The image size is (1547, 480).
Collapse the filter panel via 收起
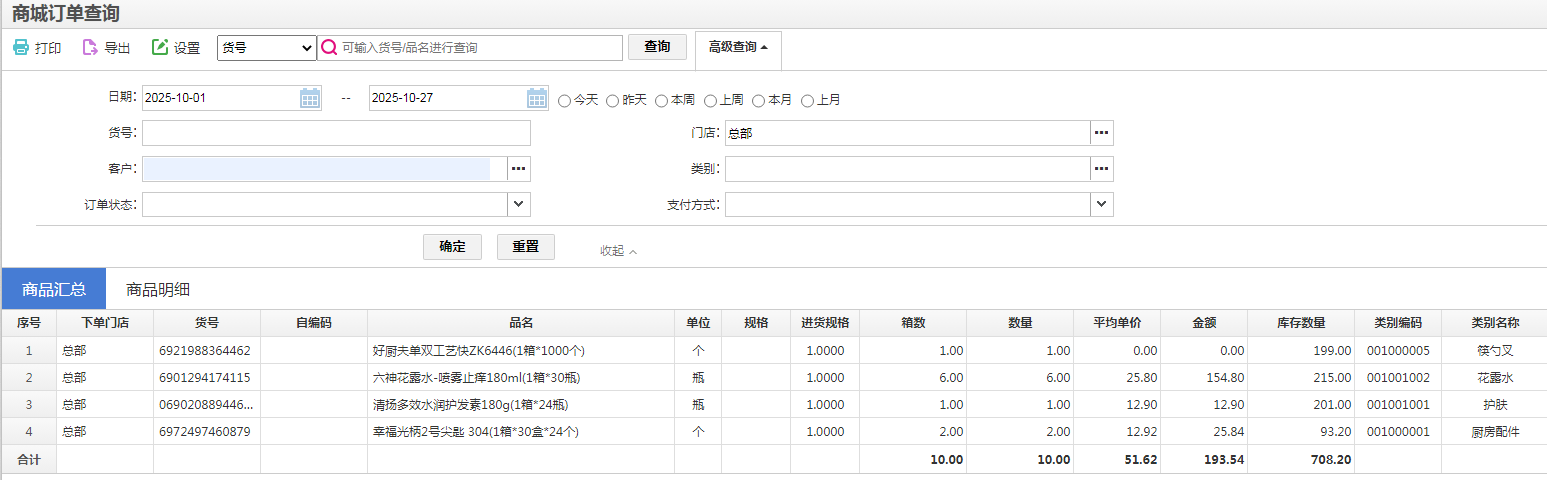click(618, 251)
